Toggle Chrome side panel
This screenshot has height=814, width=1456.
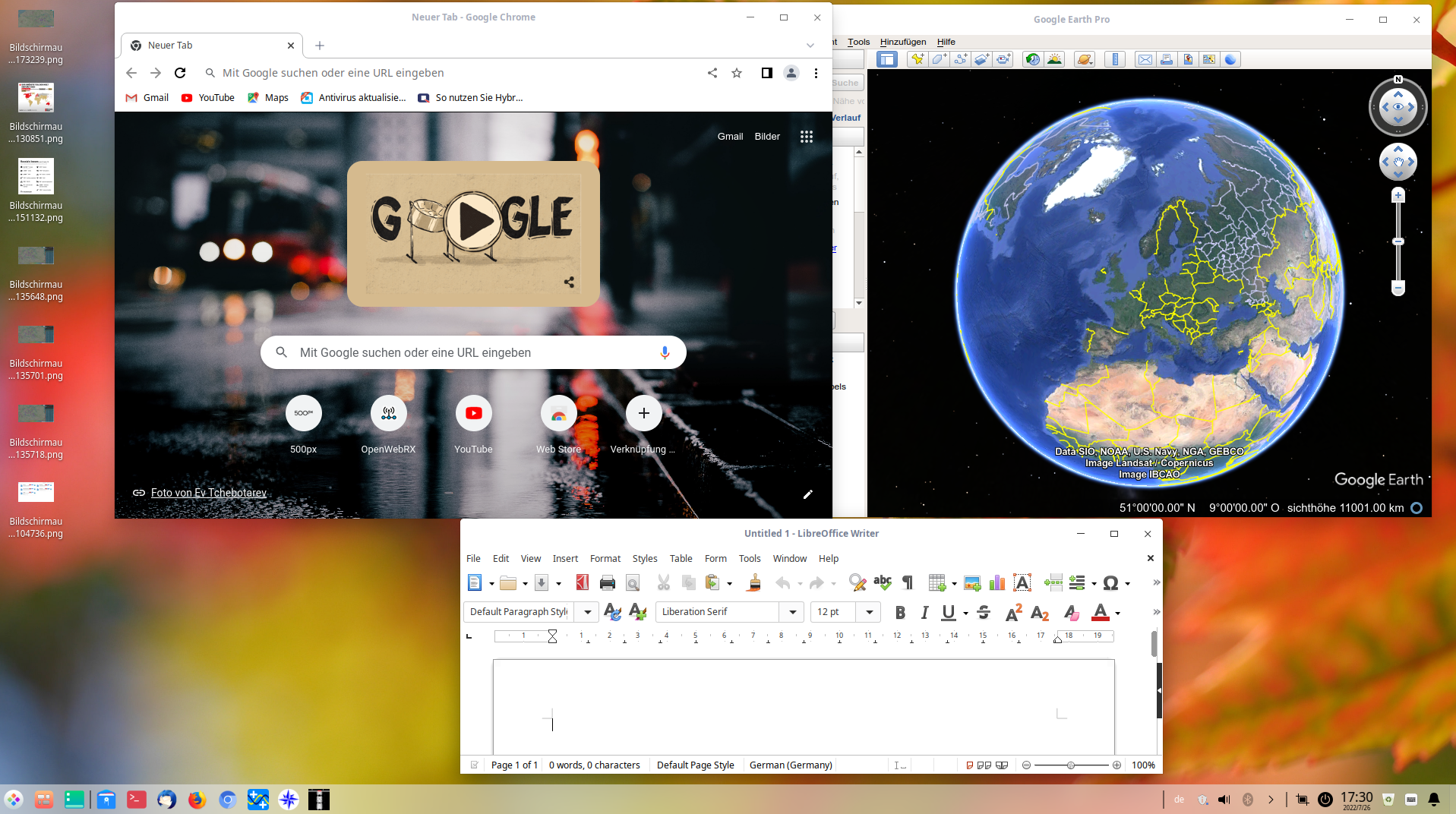coord(766,73)
